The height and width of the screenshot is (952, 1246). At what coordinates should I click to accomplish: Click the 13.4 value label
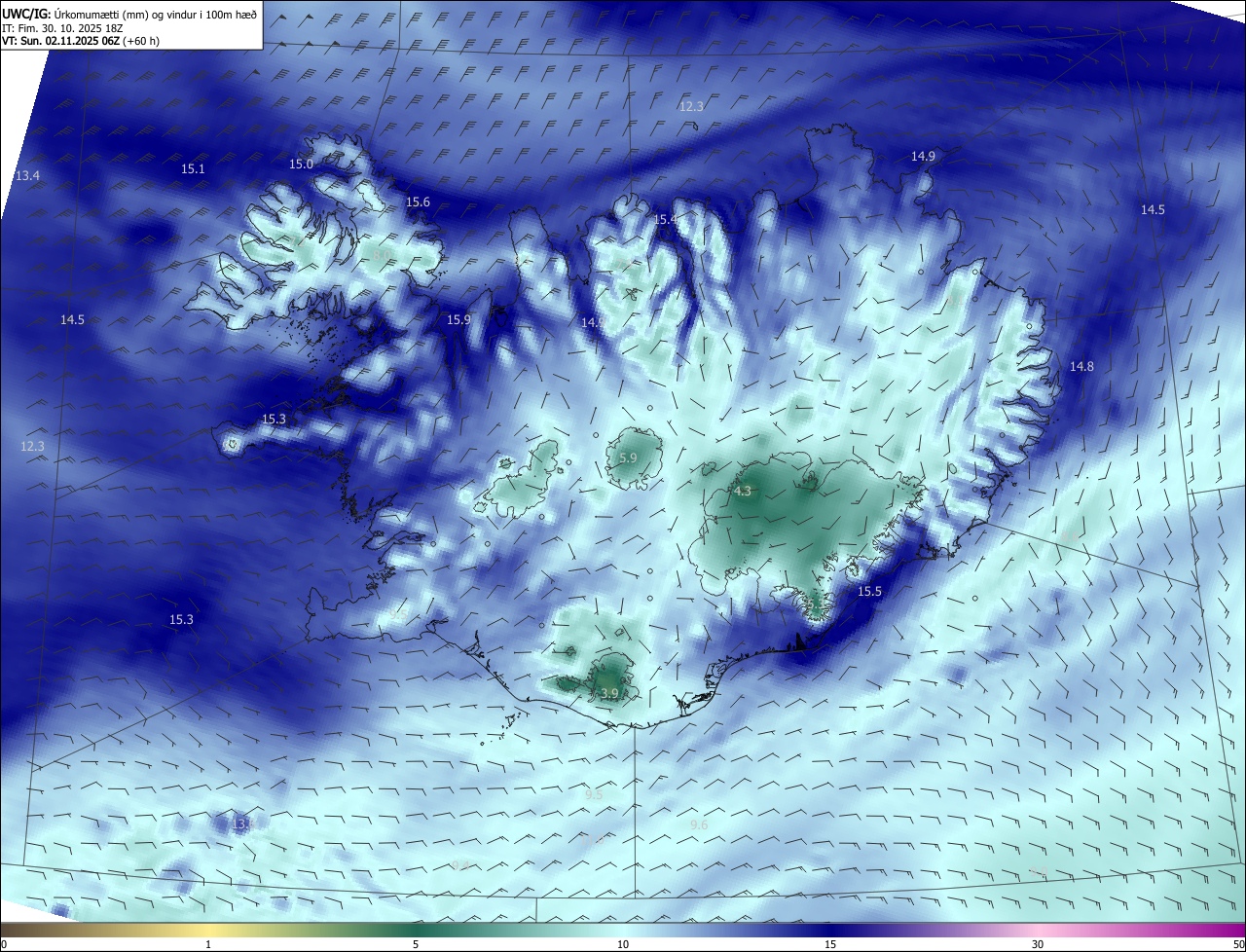28,176
